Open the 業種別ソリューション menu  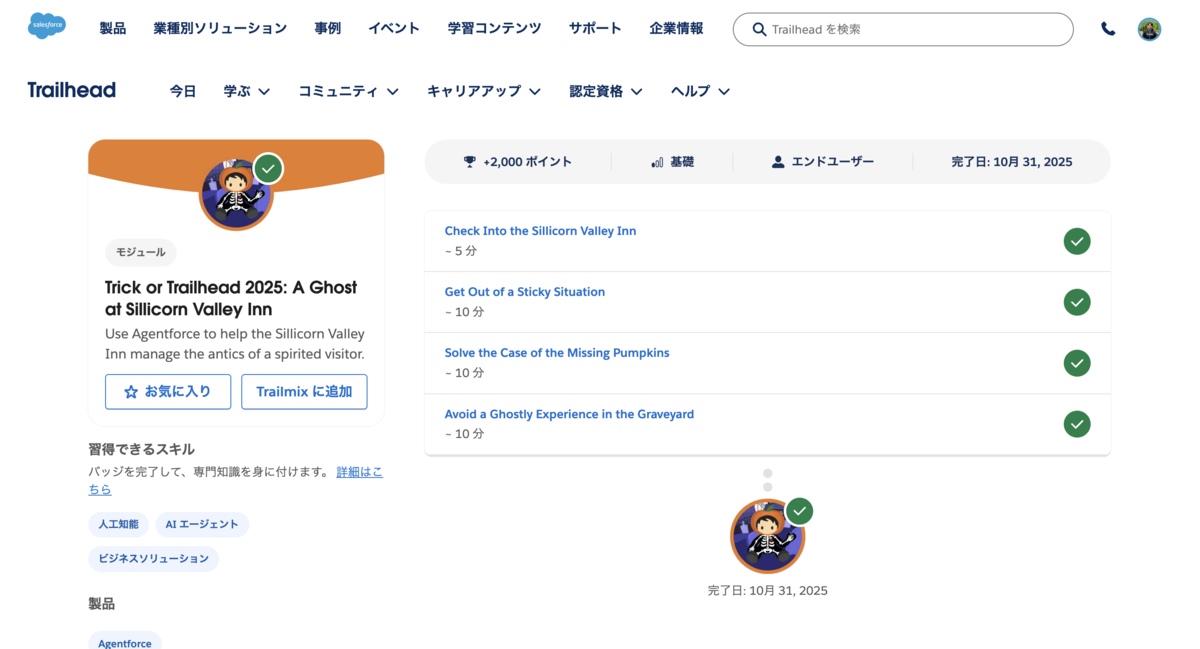(220, 28)
